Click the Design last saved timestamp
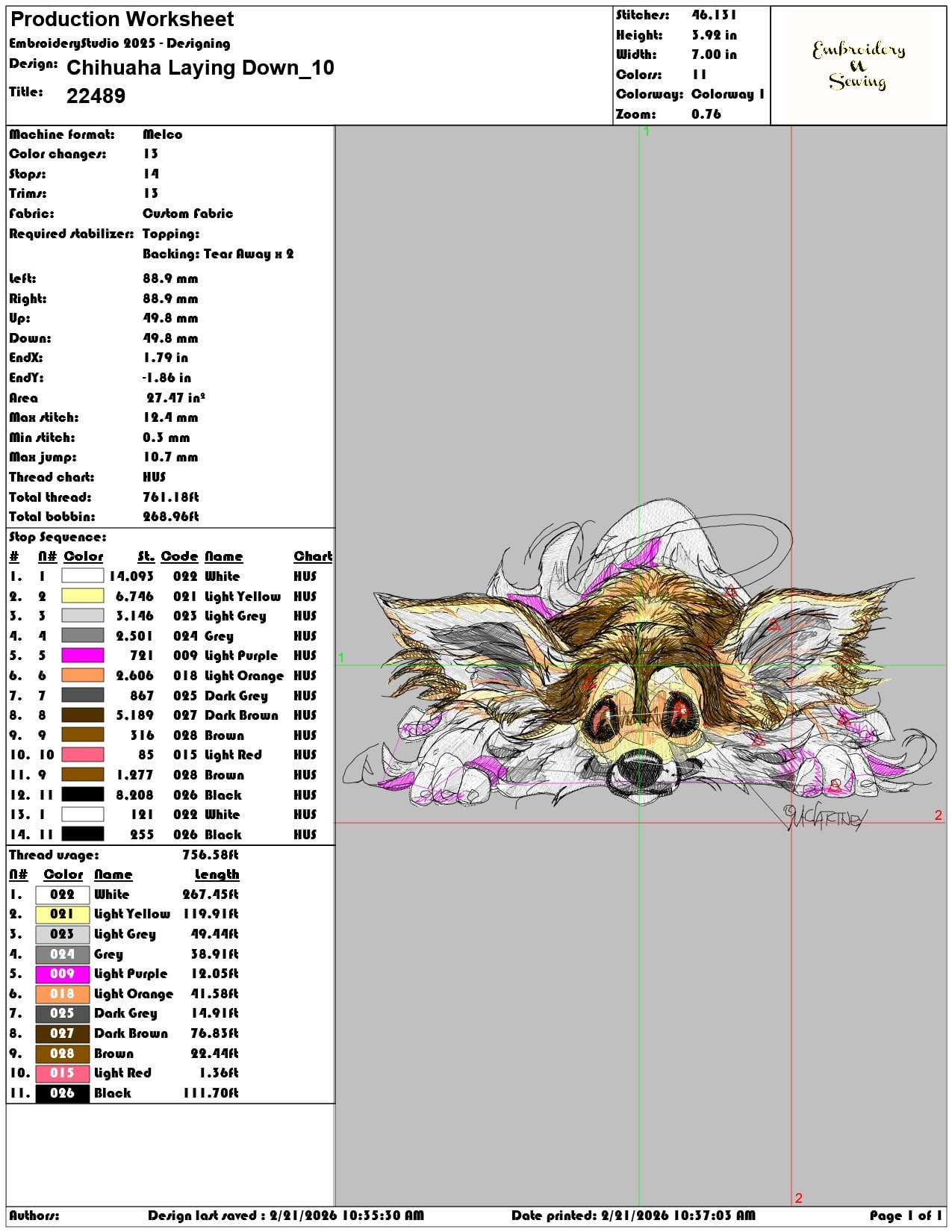 pos(286,1216)
